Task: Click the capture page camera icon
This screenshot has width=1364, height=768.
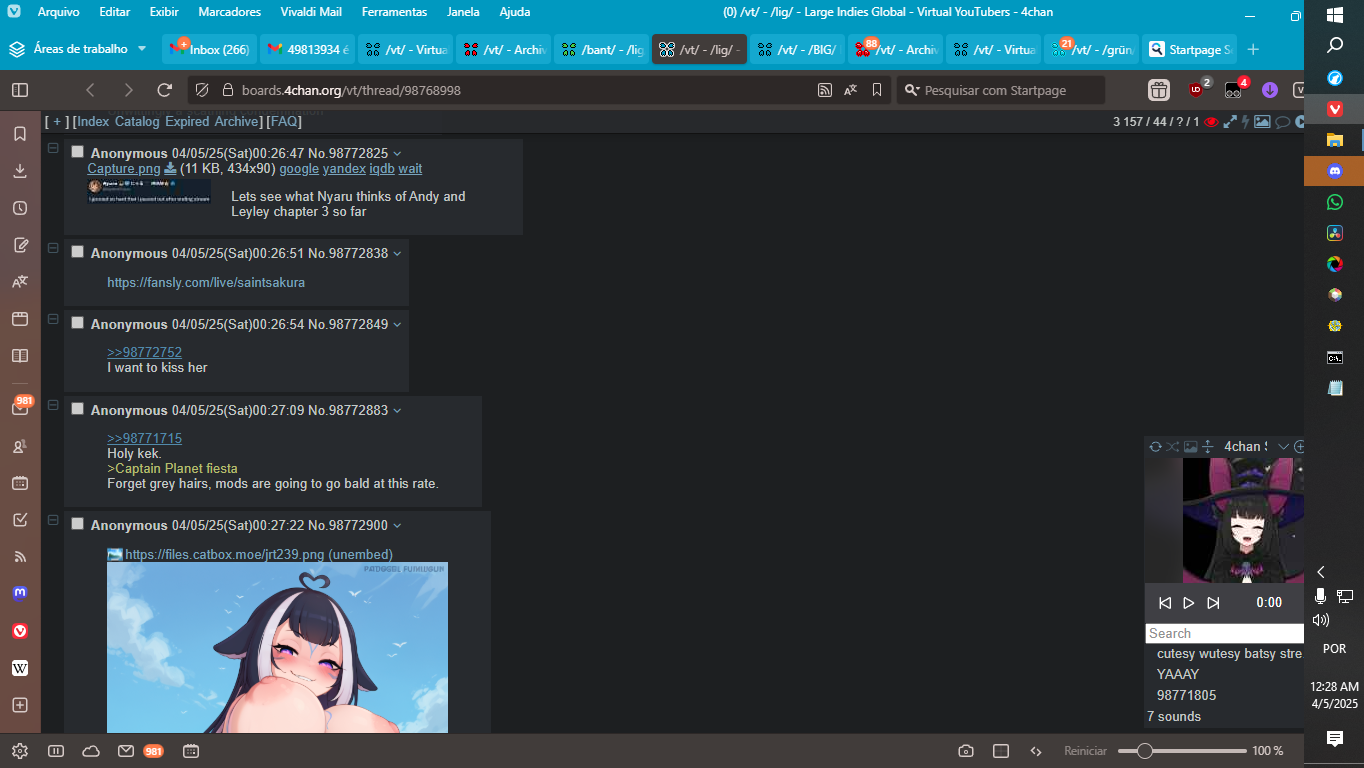Action: pos(965,751)
